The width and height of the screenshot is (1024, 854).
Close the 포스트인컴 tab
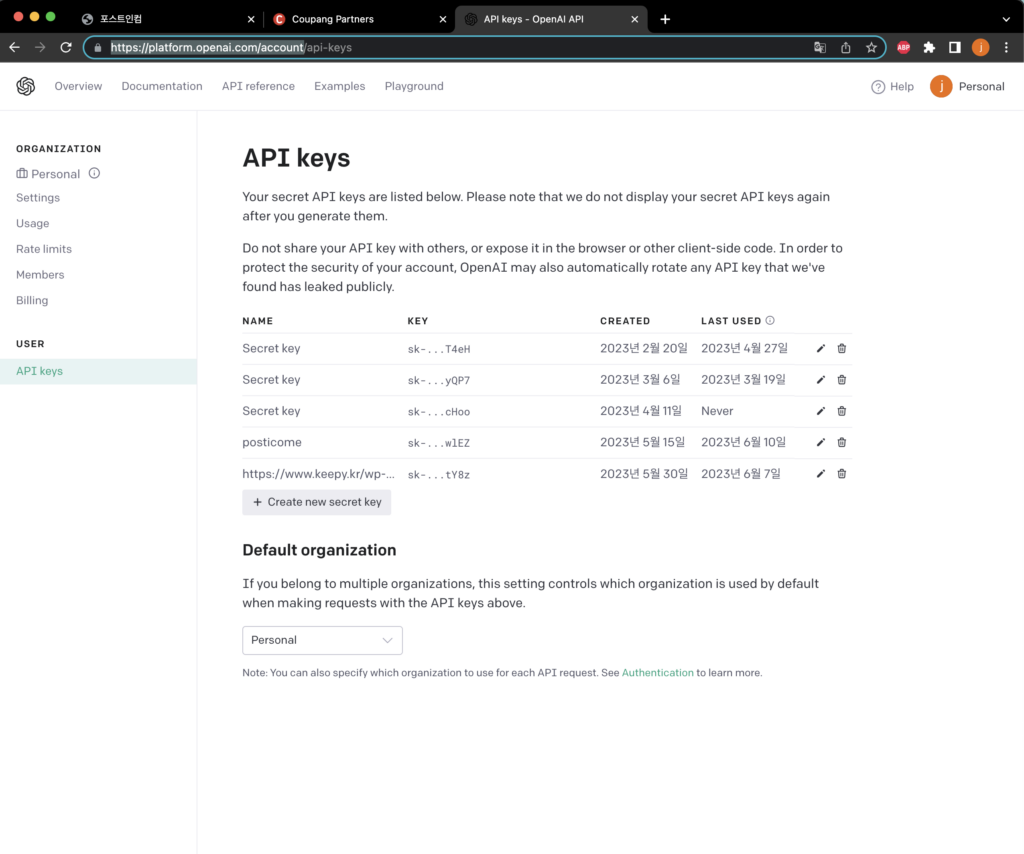[251, 20]
